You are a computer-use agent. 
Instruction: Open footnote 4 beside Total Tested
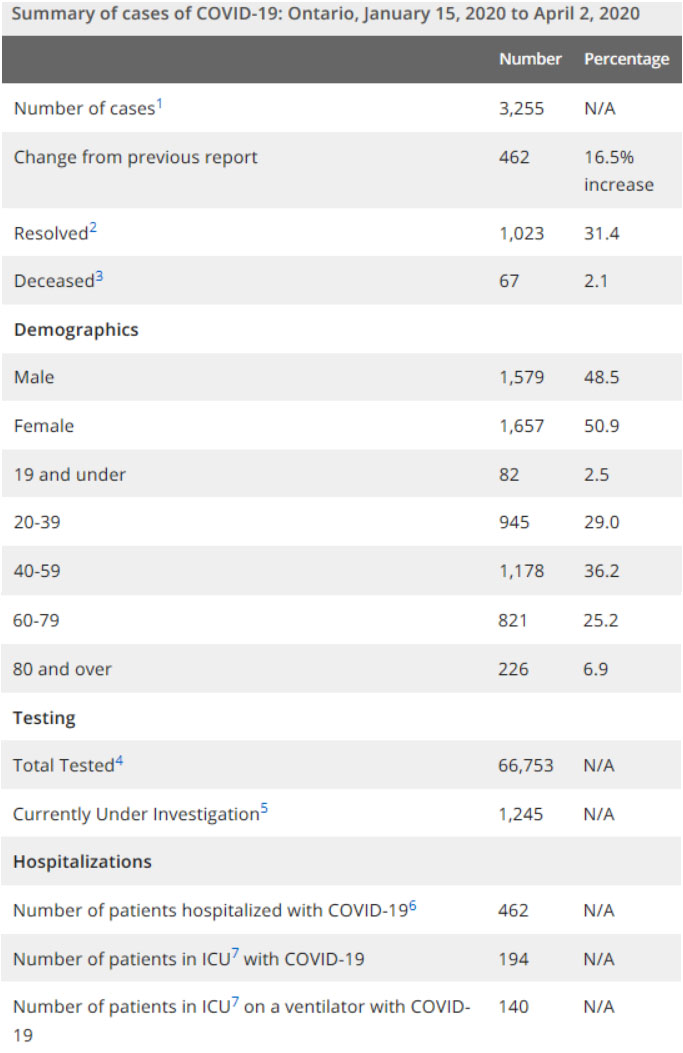pos(119,759)
